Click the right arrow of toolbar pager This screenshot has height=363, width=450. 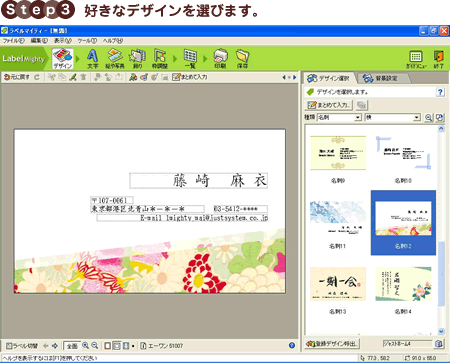pos(294,77)
